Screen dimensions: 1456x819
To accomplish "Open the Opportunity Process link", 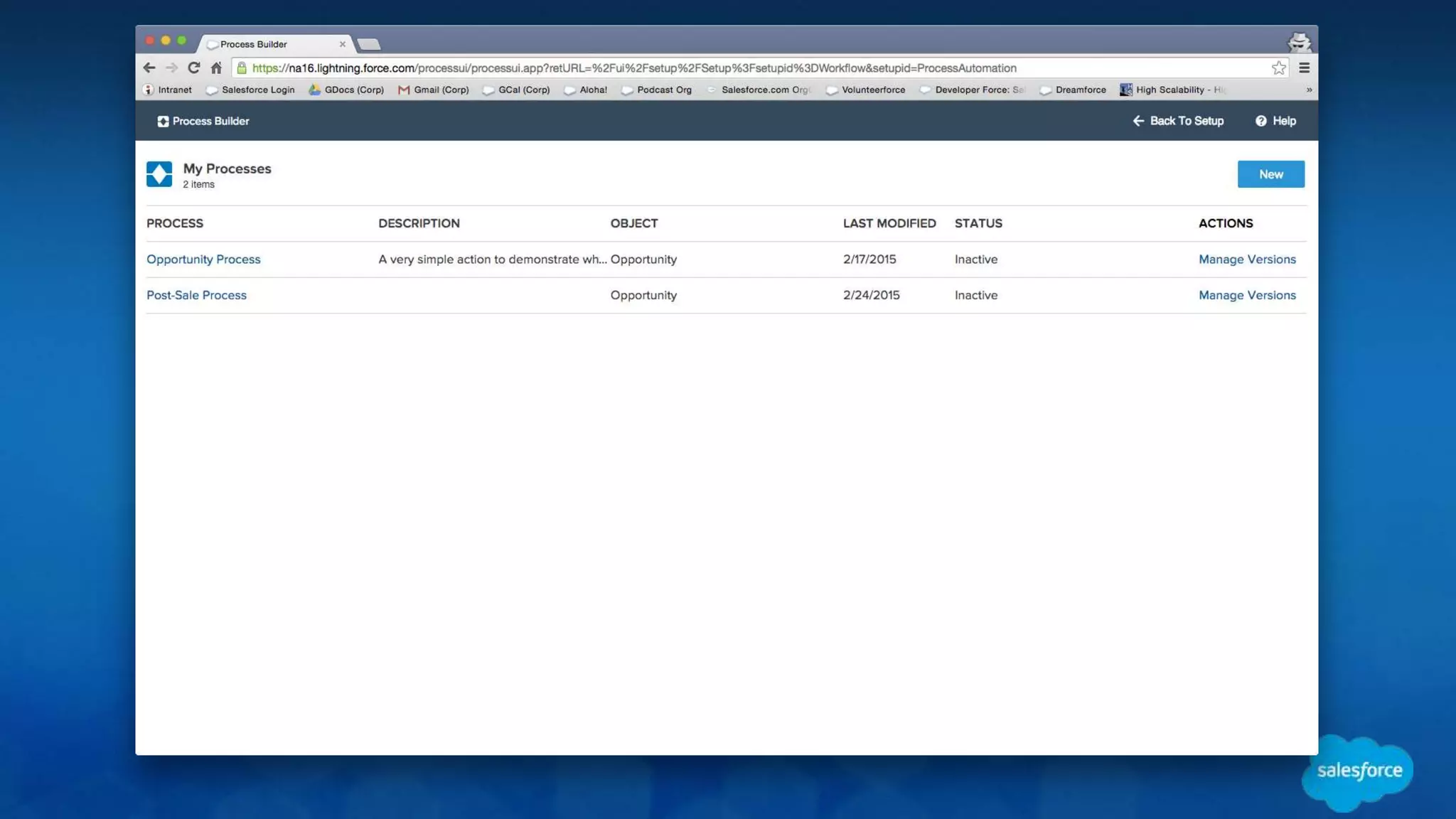I will (203, 259).
